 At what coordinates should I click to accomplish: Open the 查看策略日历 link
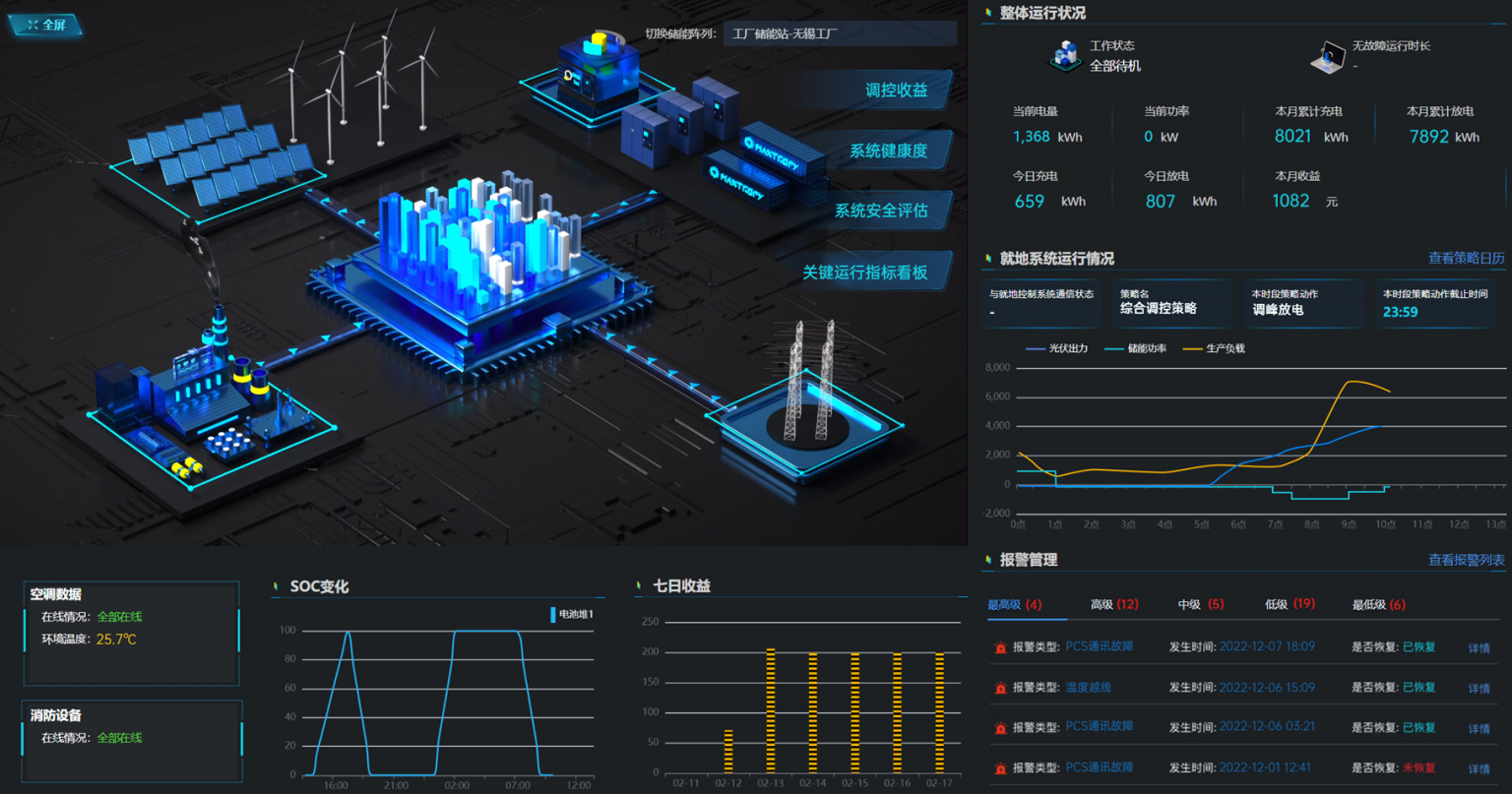pos(1466,258)
